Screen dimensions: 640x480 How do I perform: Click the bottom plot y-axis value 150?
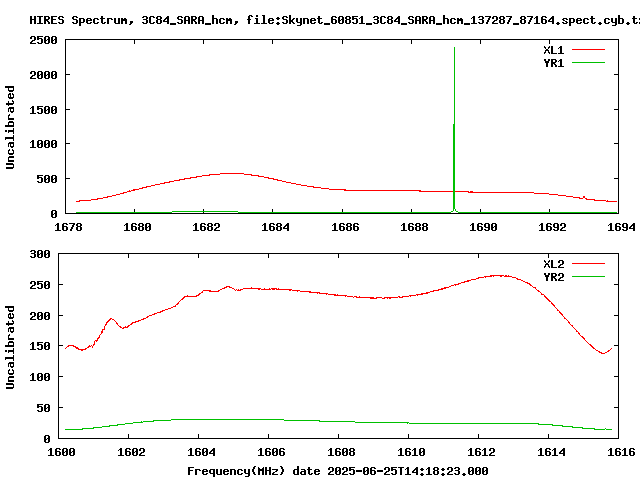pyautogui.click(x=40, y=346)
